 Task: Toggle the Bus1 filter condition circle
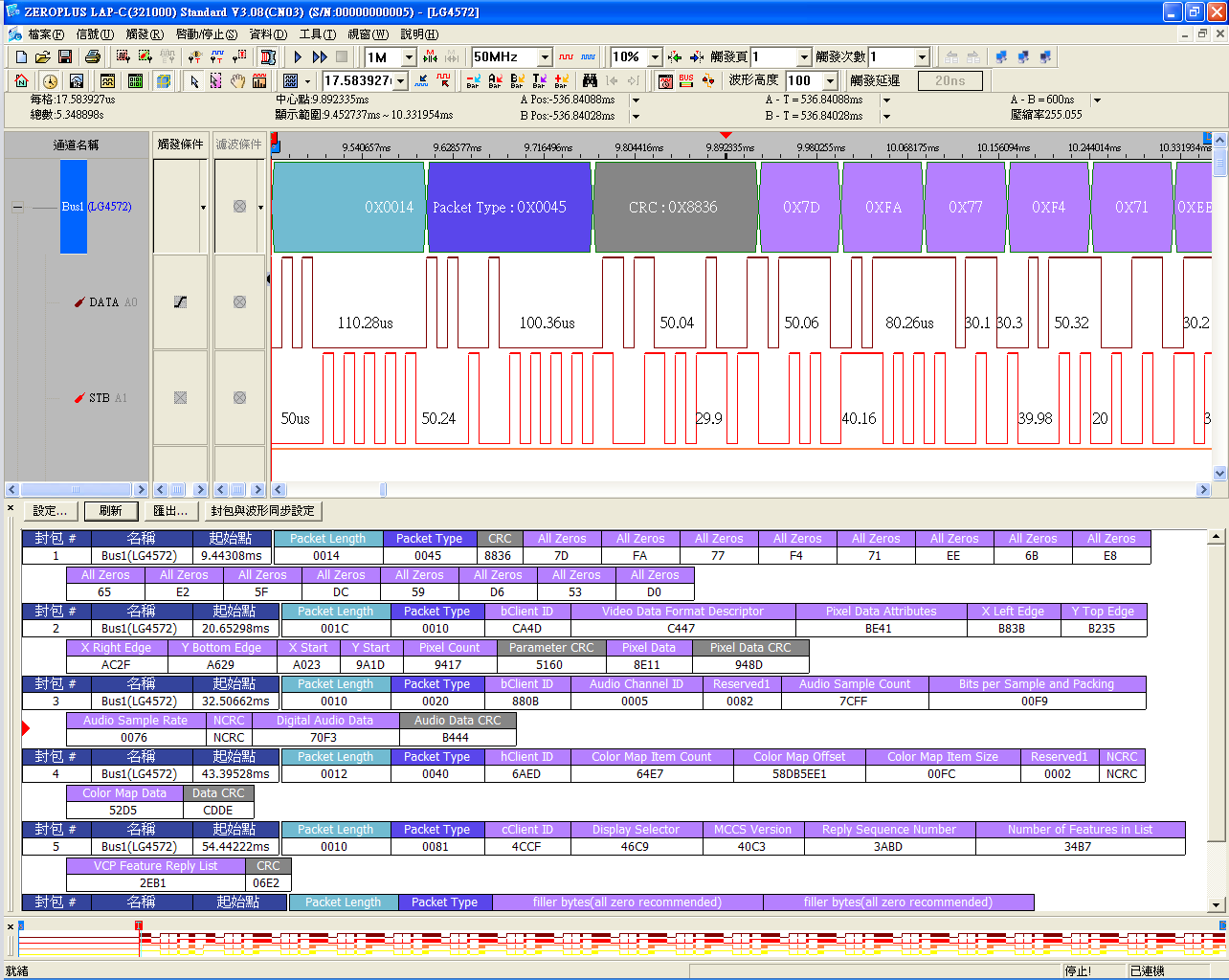[239, 207]
